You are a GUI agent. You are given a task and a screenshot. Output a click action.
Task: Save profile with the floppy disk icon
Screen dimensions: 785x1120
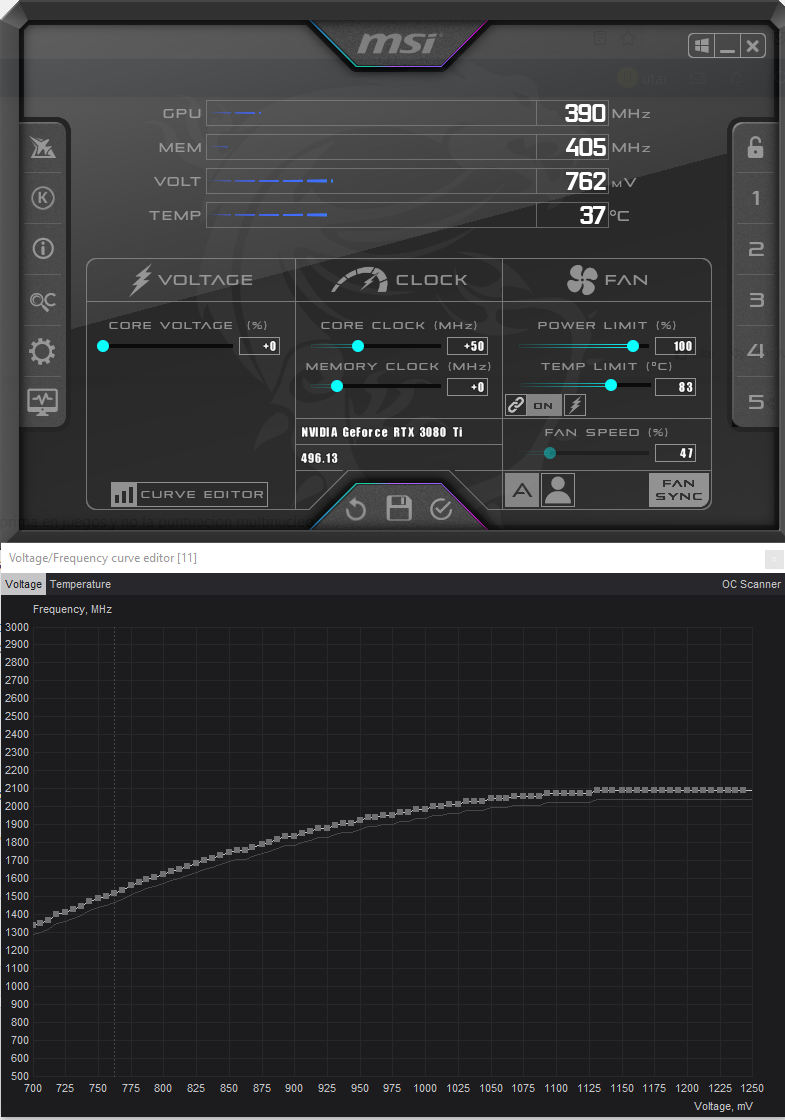click(399, 508)
